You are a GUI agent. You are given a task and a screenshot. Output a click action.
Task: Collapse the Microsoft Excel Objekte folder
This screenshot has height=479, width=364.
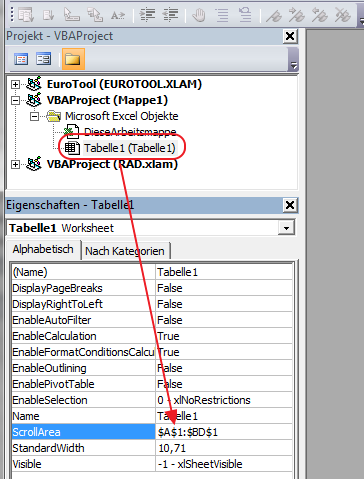point(34,116)
